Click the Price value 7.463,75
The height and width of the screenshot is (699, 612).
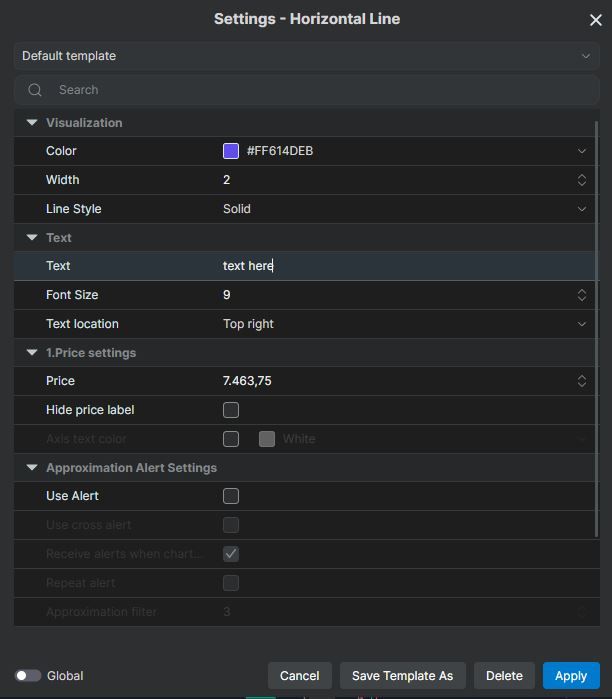click(247, 381)
